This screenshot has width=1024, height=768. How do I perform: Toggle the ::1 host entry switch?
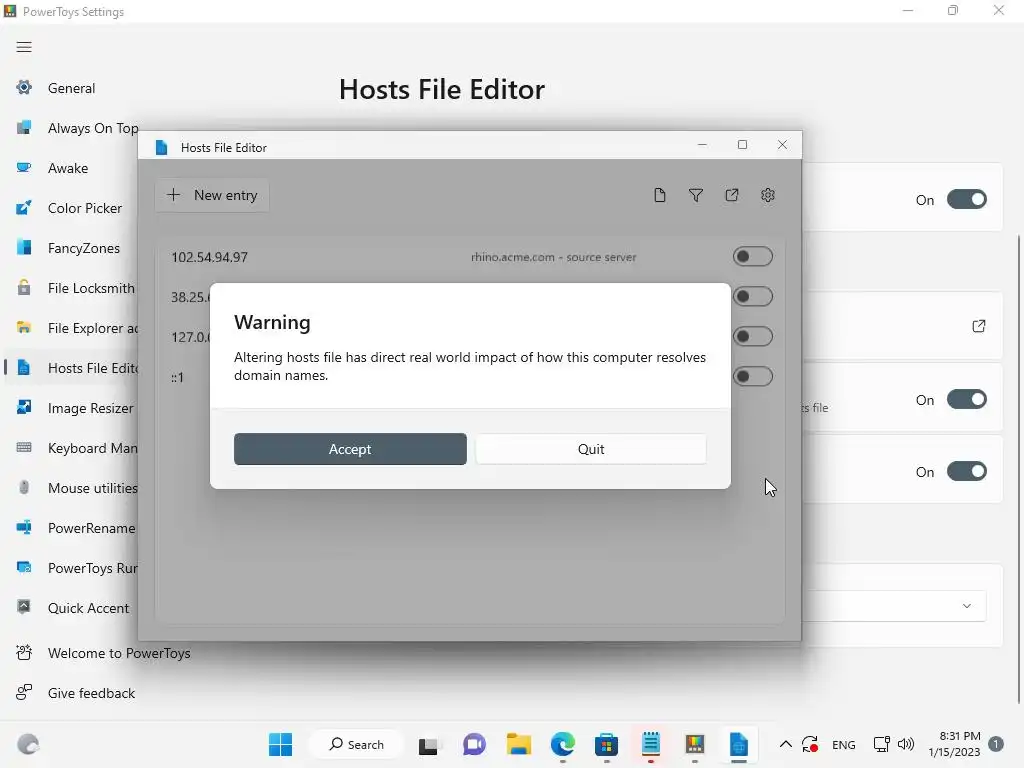coord(752,376)
